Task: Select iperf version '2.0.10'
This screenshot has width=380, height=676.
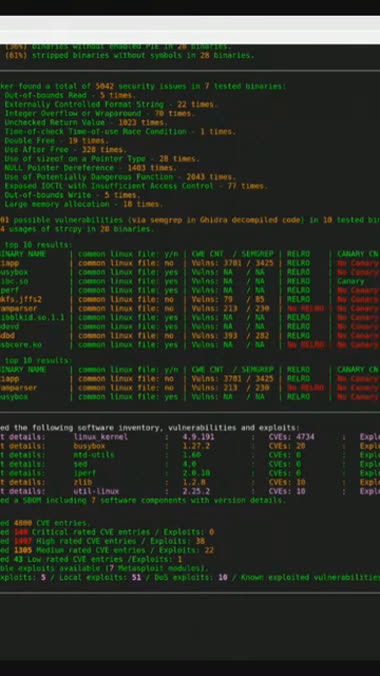Action: [196, 473]
